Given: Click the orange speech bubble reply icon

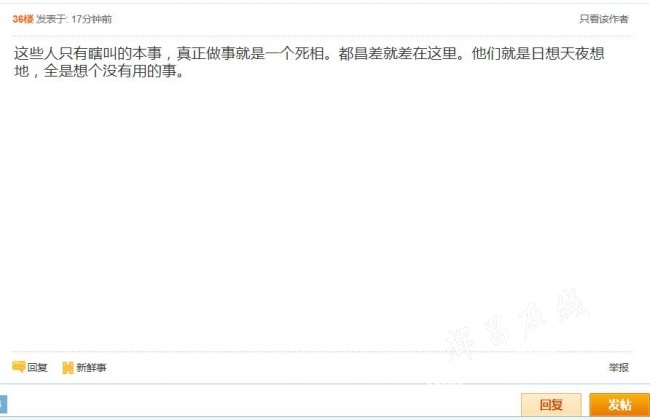Looking at the screenshot, I should tap(19, 367).
